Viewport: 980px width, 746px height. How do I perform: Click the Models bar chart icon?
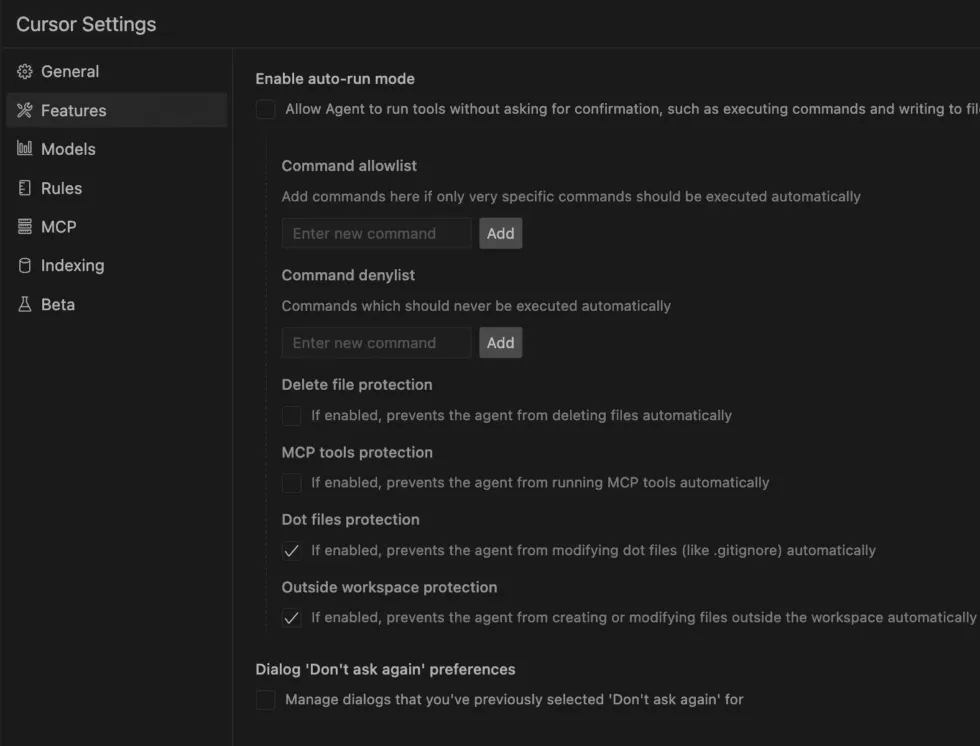[x=24, y=148]
